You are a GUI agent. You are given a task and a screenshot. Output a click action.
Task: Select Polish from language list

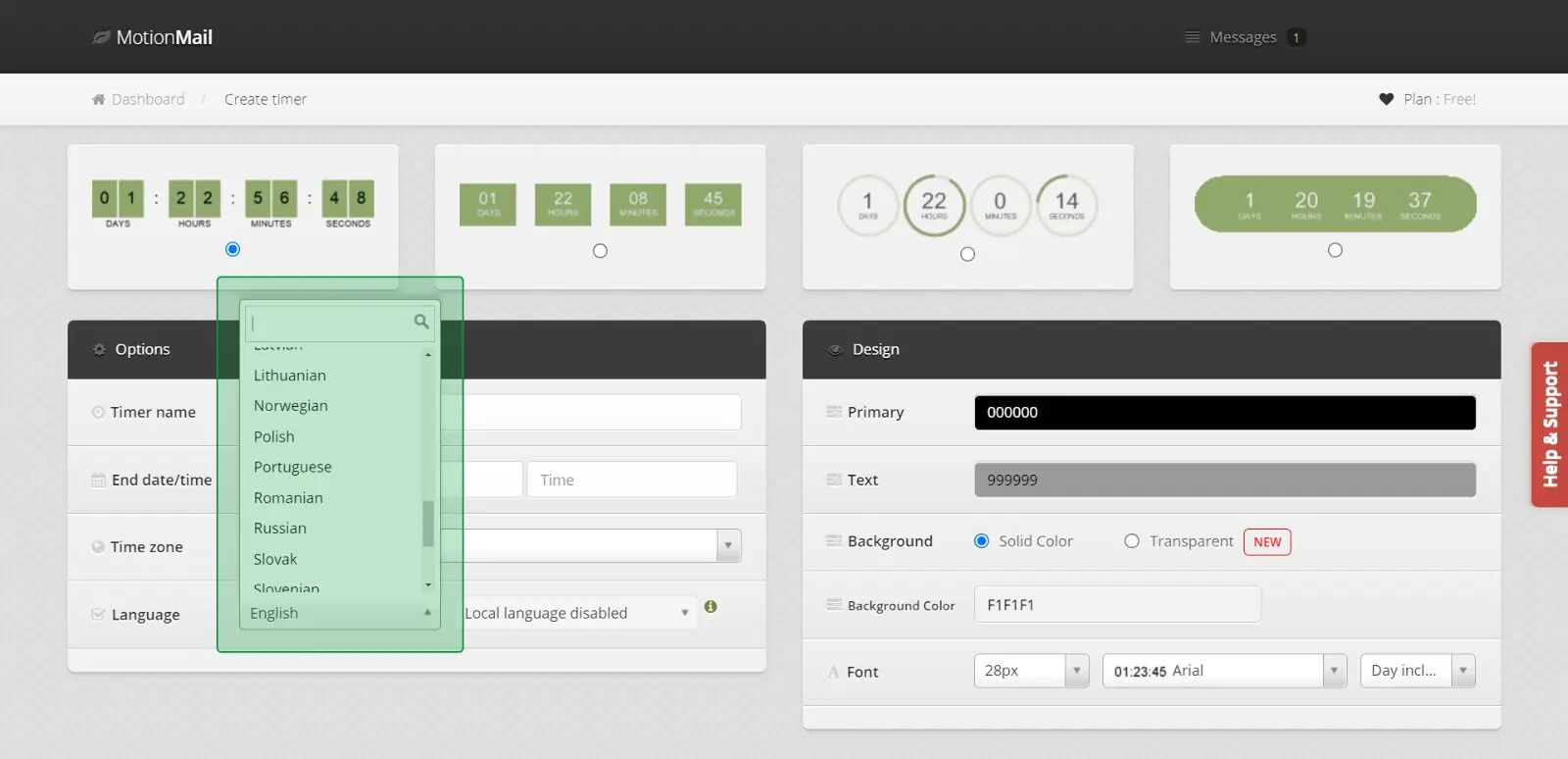274,436
